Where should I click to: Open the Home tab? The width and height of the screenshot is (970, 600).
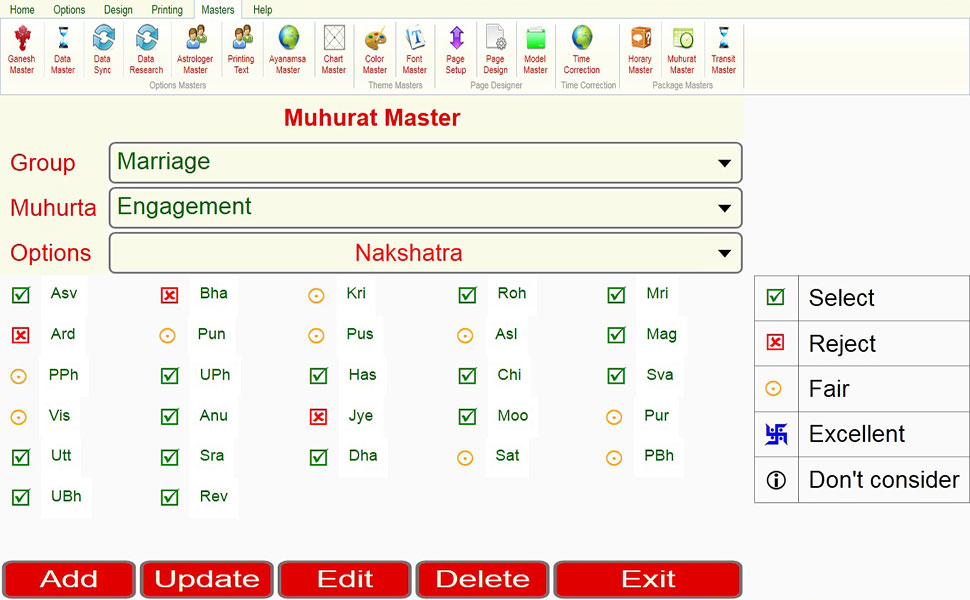(x=22, y=10)
